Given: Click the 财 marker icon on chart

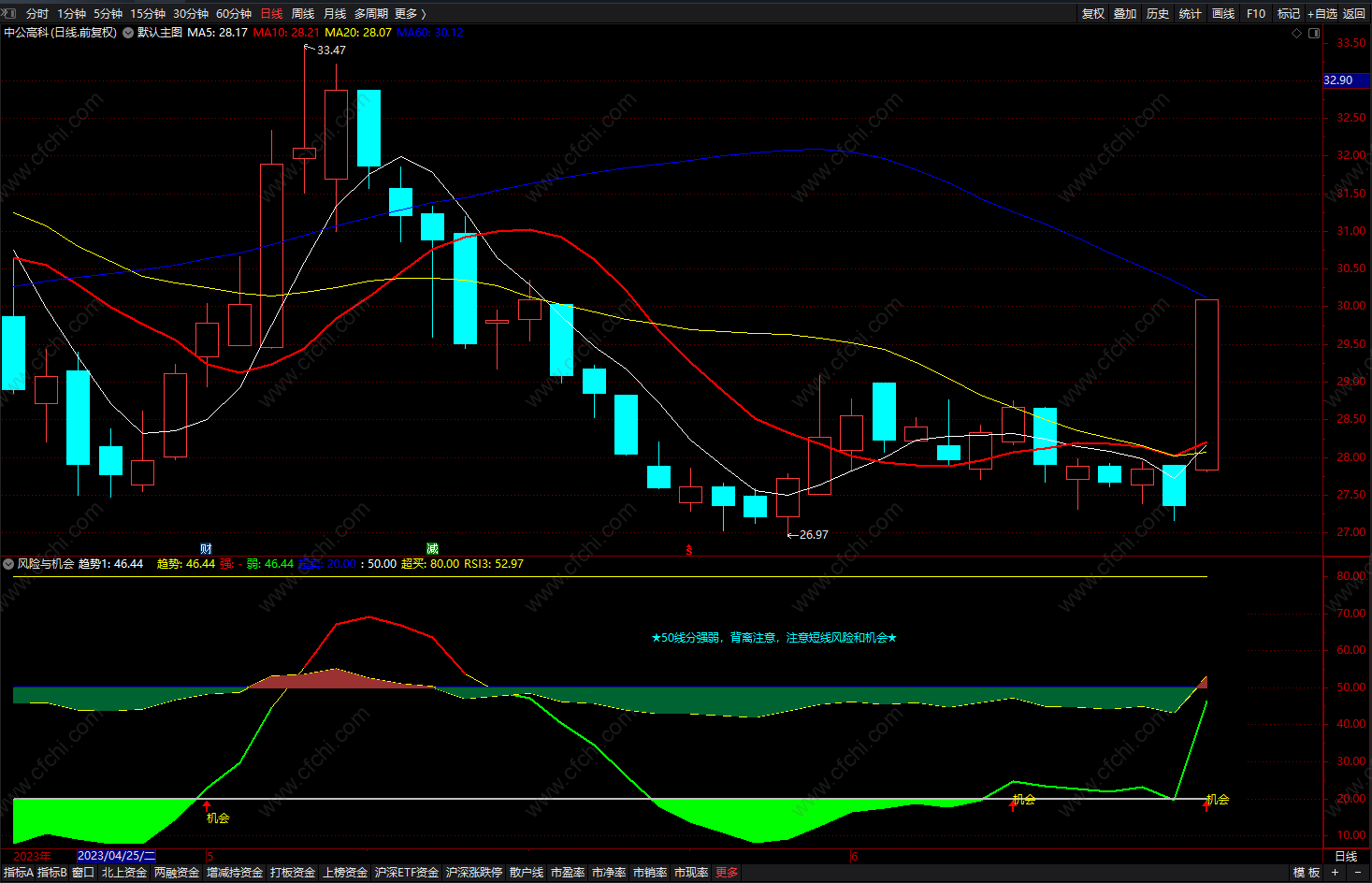Looking at the screenshot, I should click(x=206, y=549).
